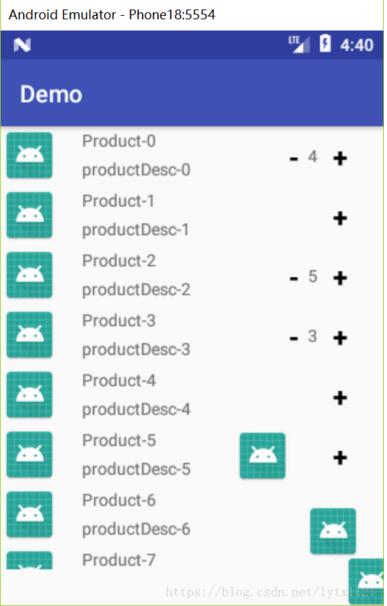The width and height of the screenshot is (387, 606).
Task: Click the floating Android icon beside productDesc-6
Action: pos(333,531)
